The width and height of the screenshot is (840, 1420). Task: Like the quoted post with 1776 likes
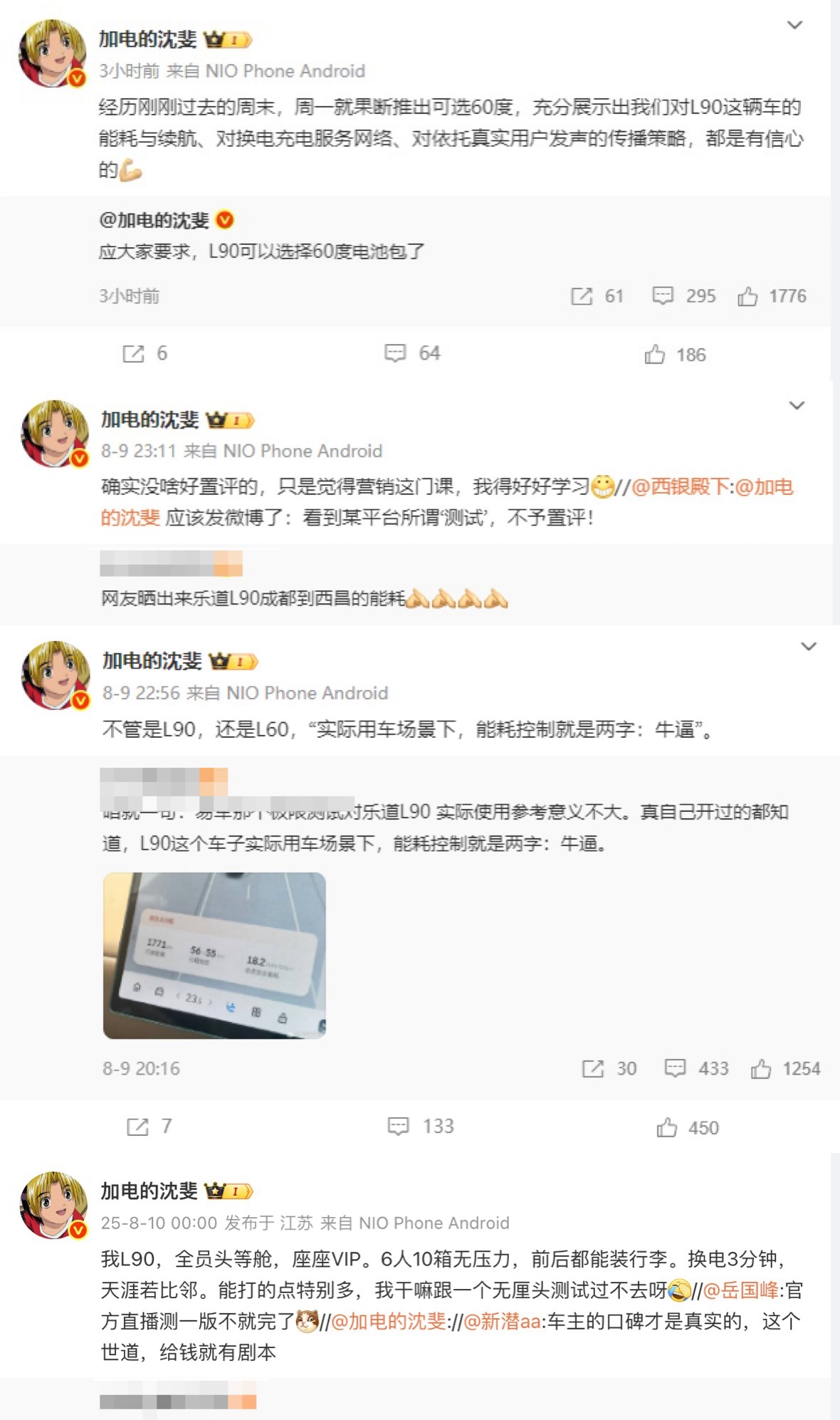click(747, 296)
